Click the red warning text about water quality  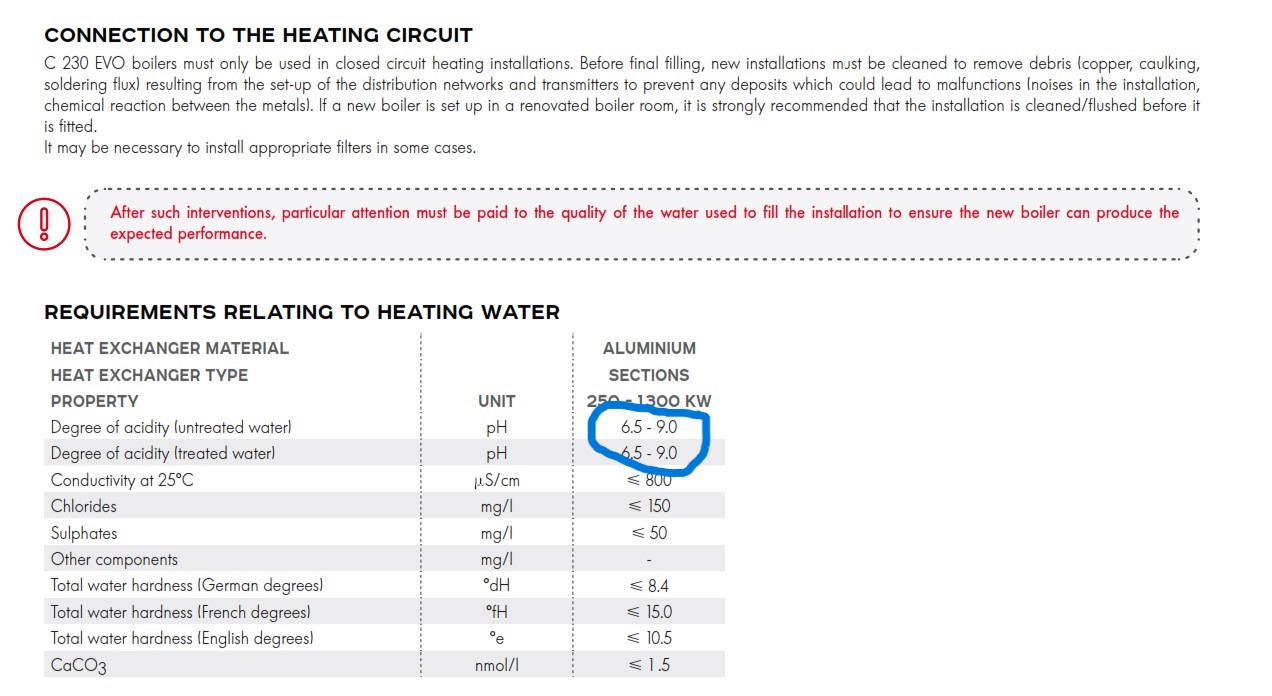point(644,223)
